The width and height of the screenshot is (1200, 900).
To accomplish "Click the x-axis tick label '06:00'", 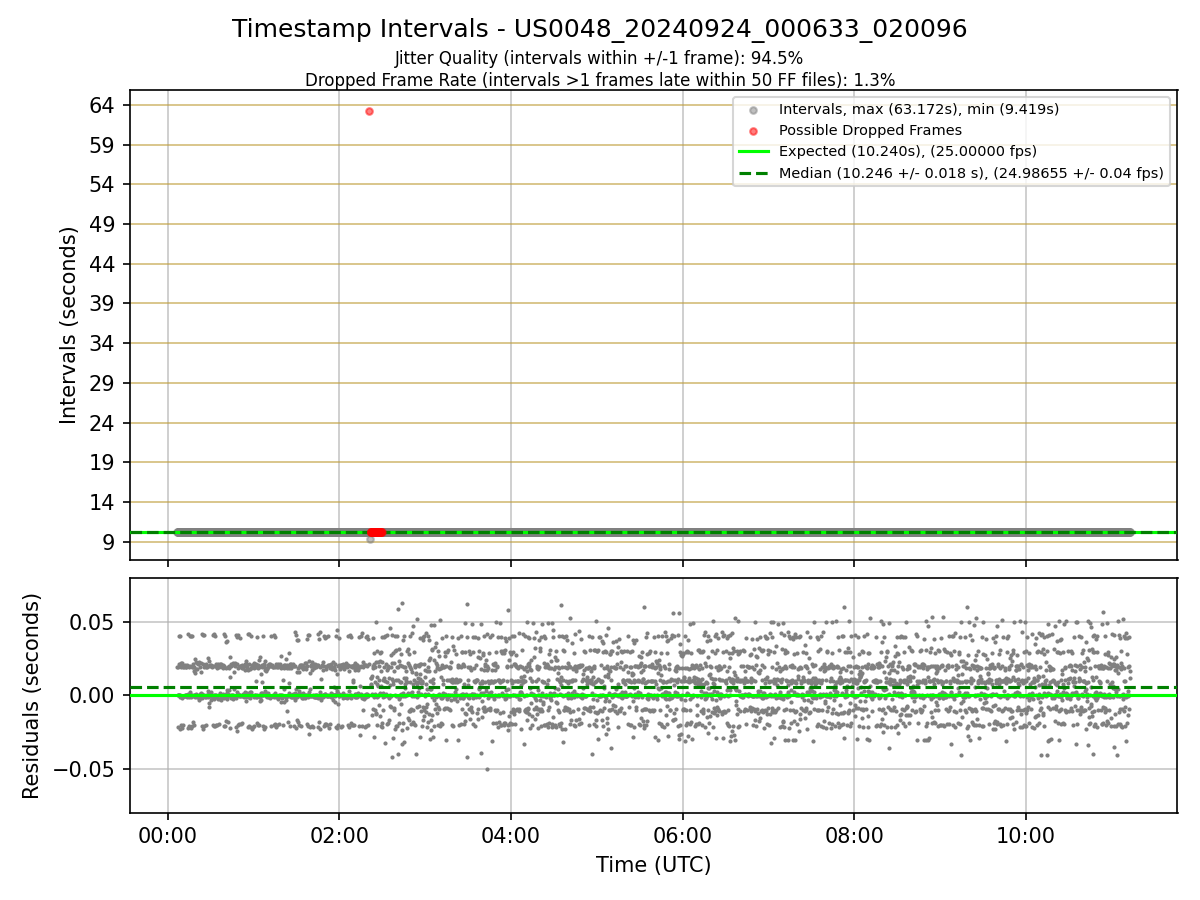I will [682, 836].
